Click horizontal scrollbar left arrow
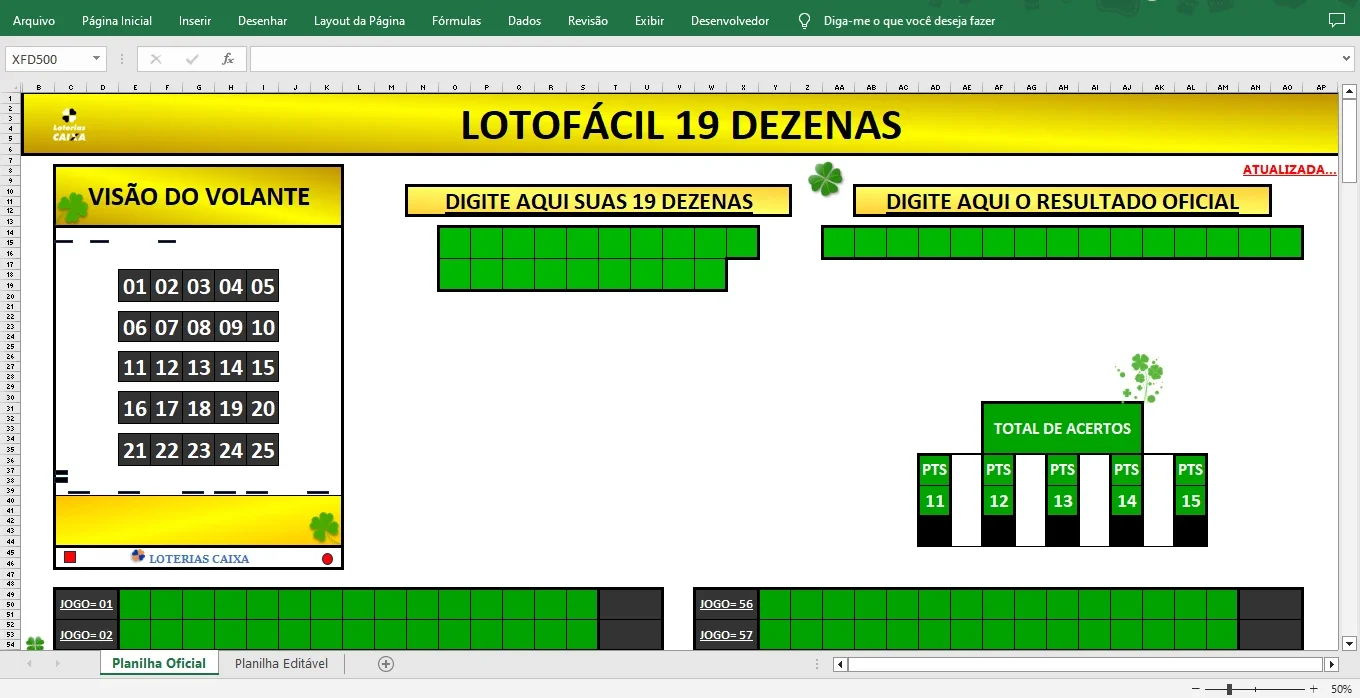The width and height of the screenshot is (1360, 698). point(840,664)
